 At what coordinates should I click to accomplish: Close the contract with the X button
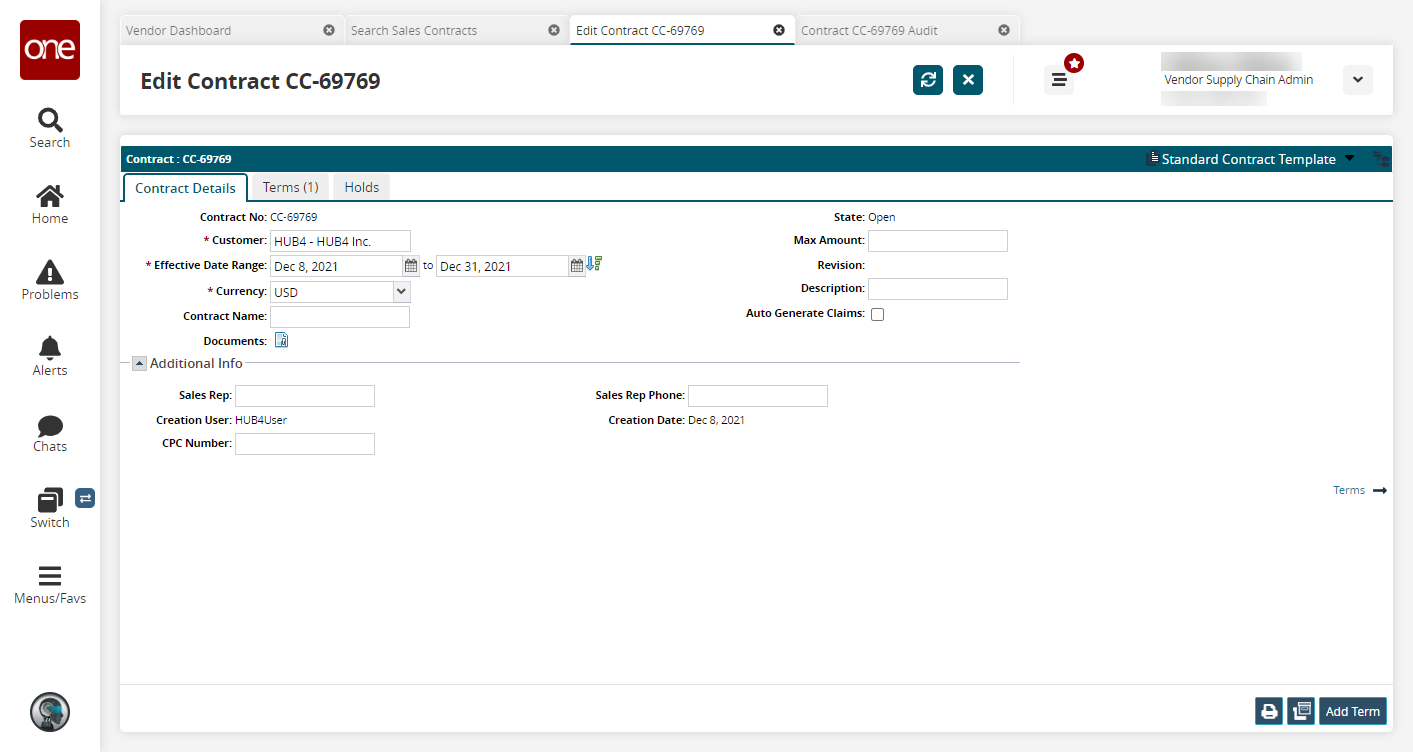(x=968, y=80)
